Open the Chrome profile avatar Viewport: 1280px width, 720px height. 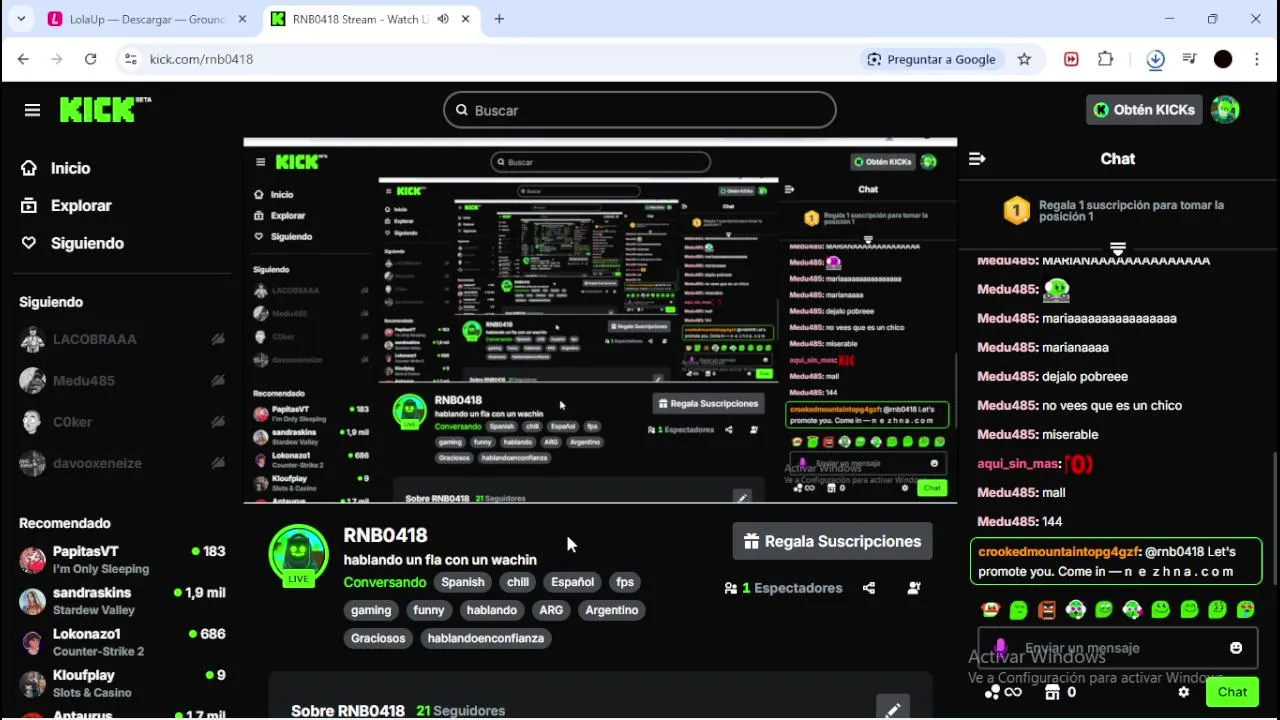coord(1223,59)
